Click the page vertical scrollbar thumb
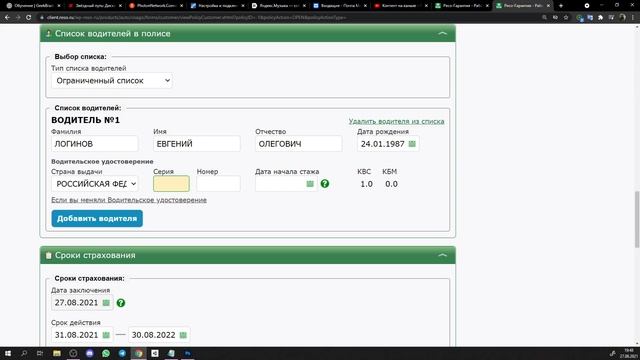Screen dimensions: 640x360 click(x=637, y=219)
